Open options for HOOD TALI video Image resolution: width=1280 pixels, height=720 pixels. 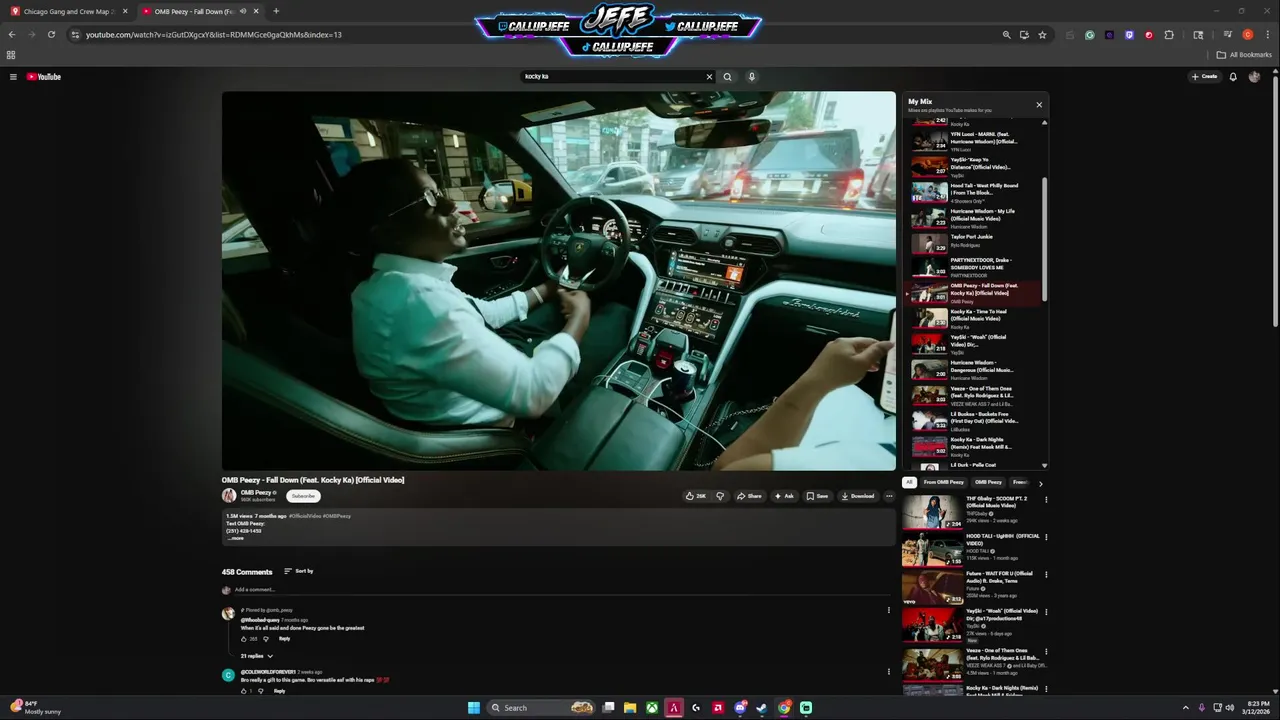click(1046, 537)
